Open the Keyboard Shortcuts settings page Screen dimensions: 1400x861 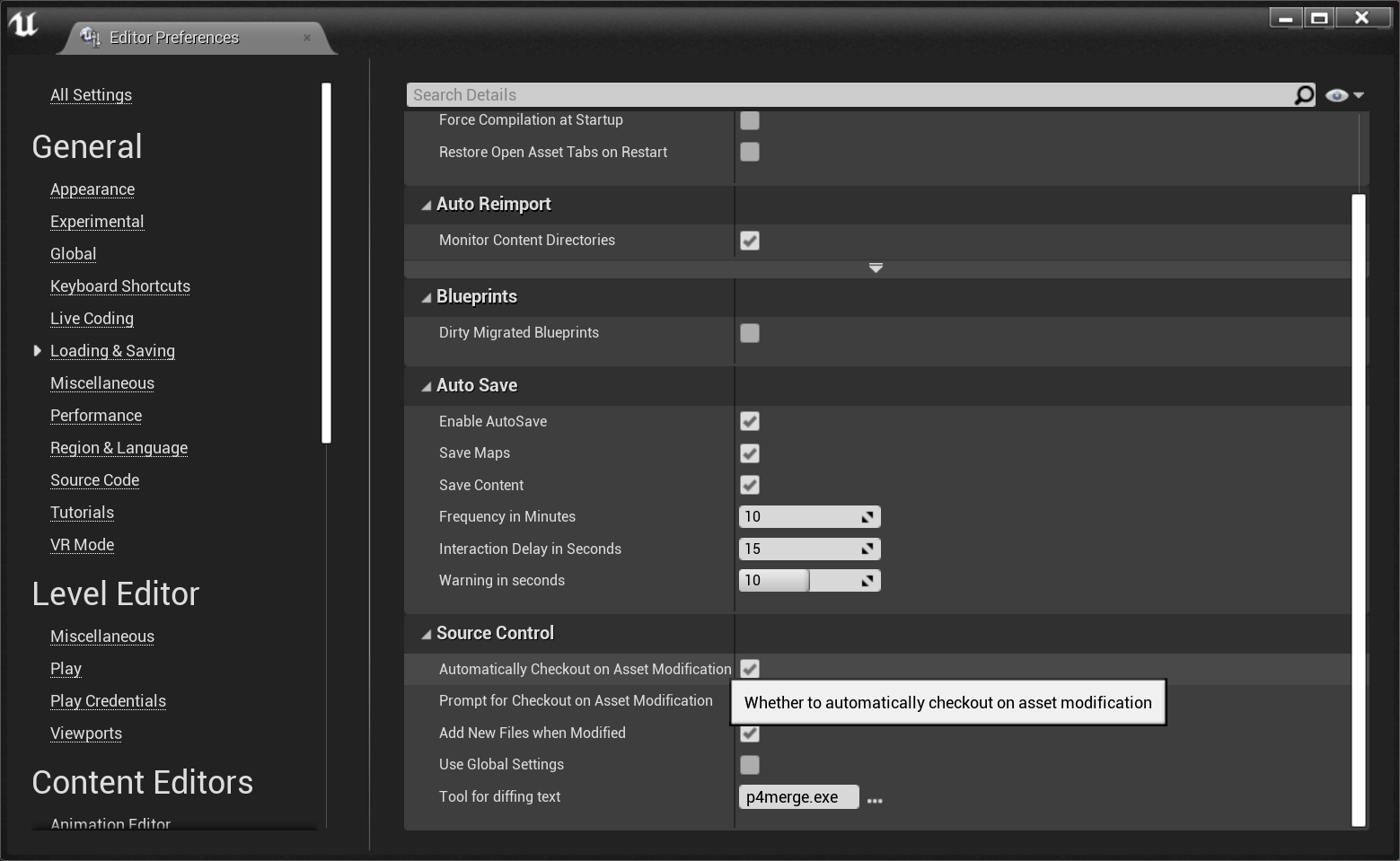[x=120, y=286]
